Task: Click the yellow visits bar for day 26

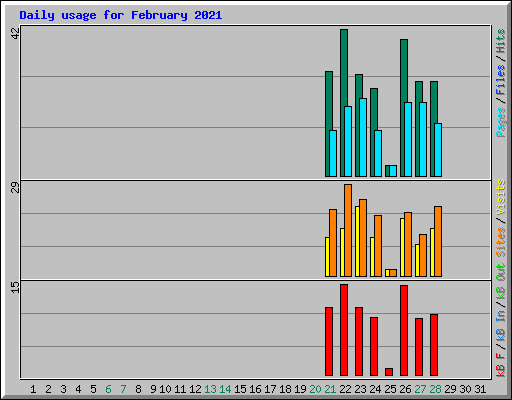Action: point(402,247)
